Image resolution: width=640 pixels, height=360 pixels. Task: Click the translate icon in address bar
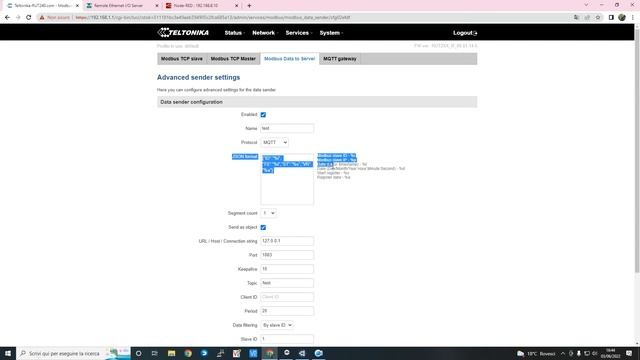tap(576, 18)
